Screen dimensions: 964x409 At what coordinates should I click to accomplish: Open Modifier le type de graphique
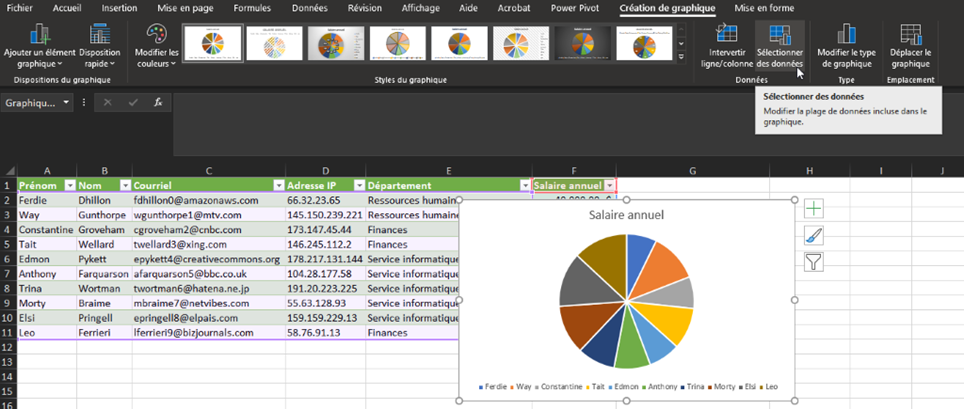tap(846, 35)
